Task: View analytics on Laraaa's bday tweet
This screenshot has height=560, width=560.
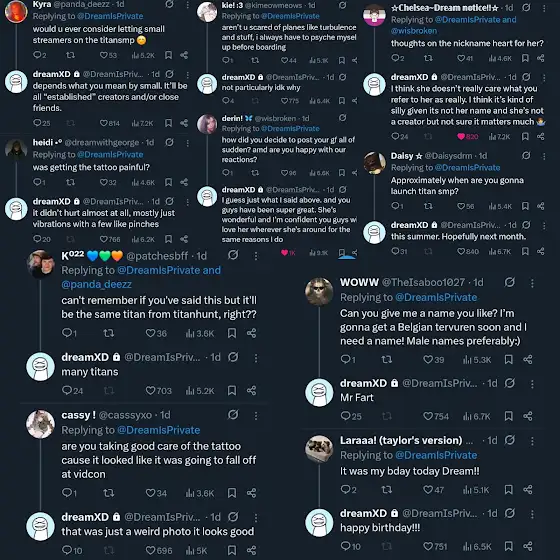Action: pos(476,490)
